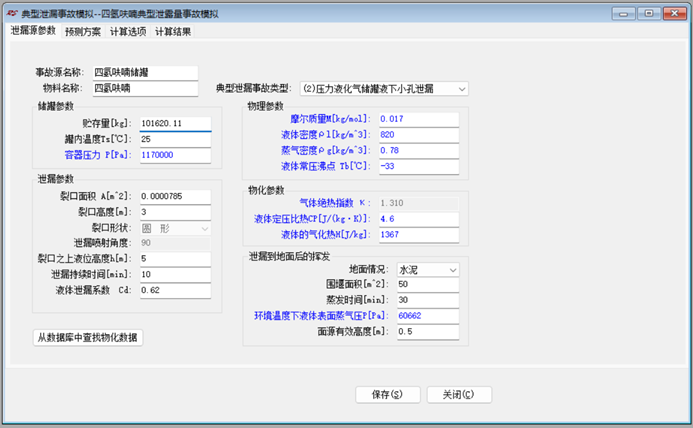Click the 泄漏喷射角度 field showing 90

point(175,243)
